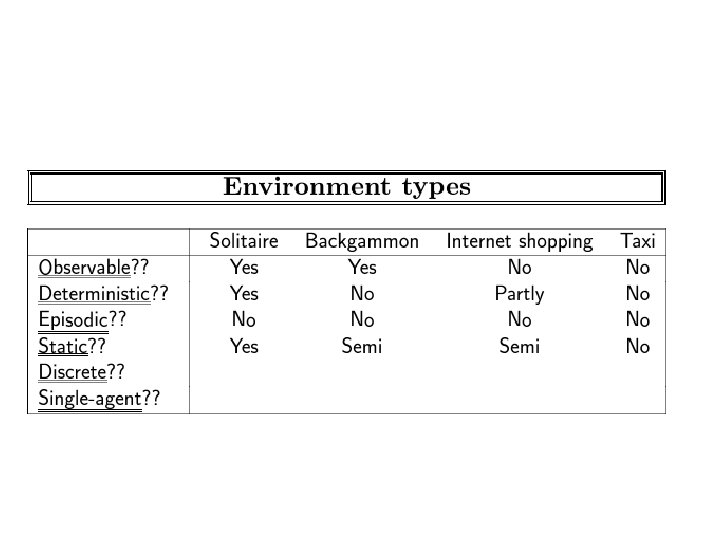Click Solitaire's No in the Episodic row
720x540 pixels.
click(x=244, y=320)
